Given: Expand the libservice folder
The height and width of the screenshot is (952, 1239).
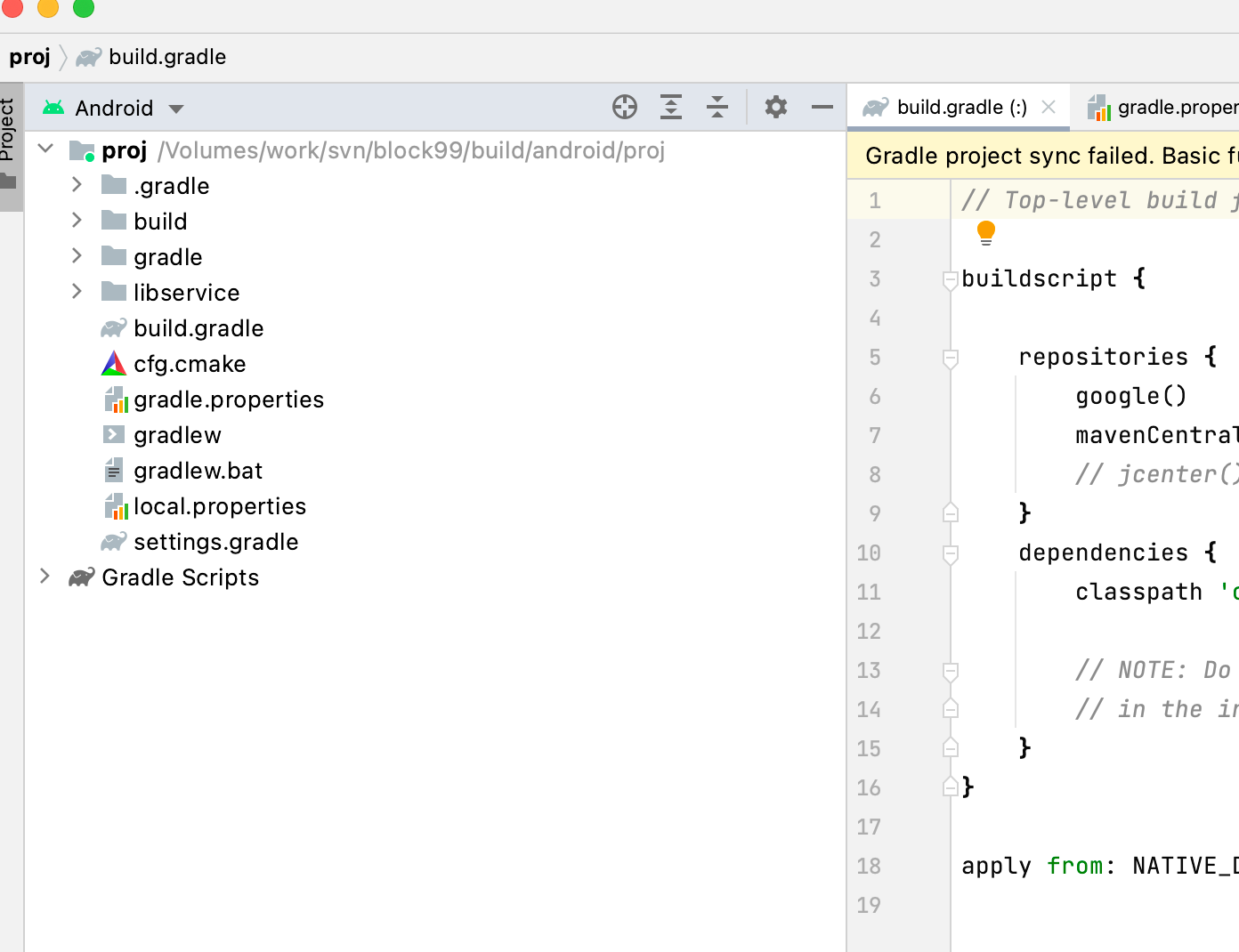Looking at the screenshot, I should pyautogui.click(x=77, y=292).
